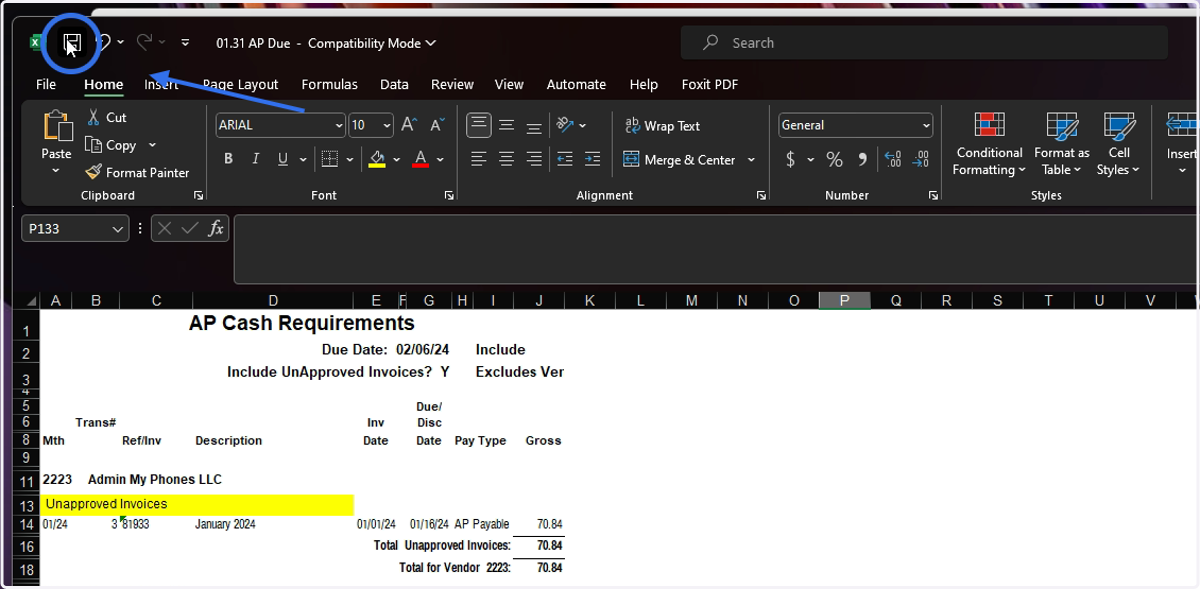The height and width of the screenshot is (589, 1200).
Task: Click the Redo arrow icon
Action: coord(145,42)
